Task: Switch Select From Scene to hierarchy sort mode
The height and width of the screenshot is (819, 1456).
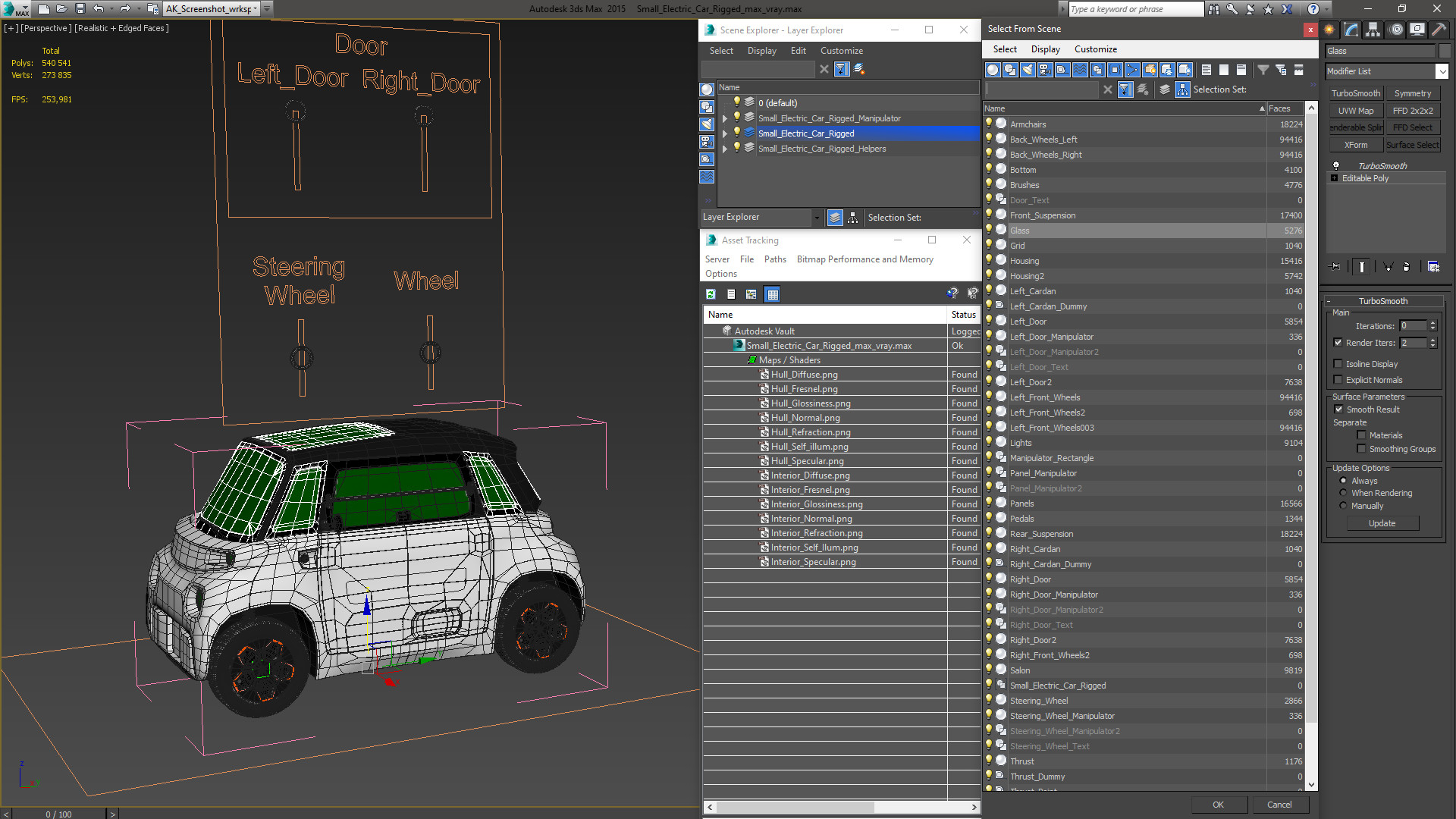Action: pyautogui.click(x=1183, y=89)
